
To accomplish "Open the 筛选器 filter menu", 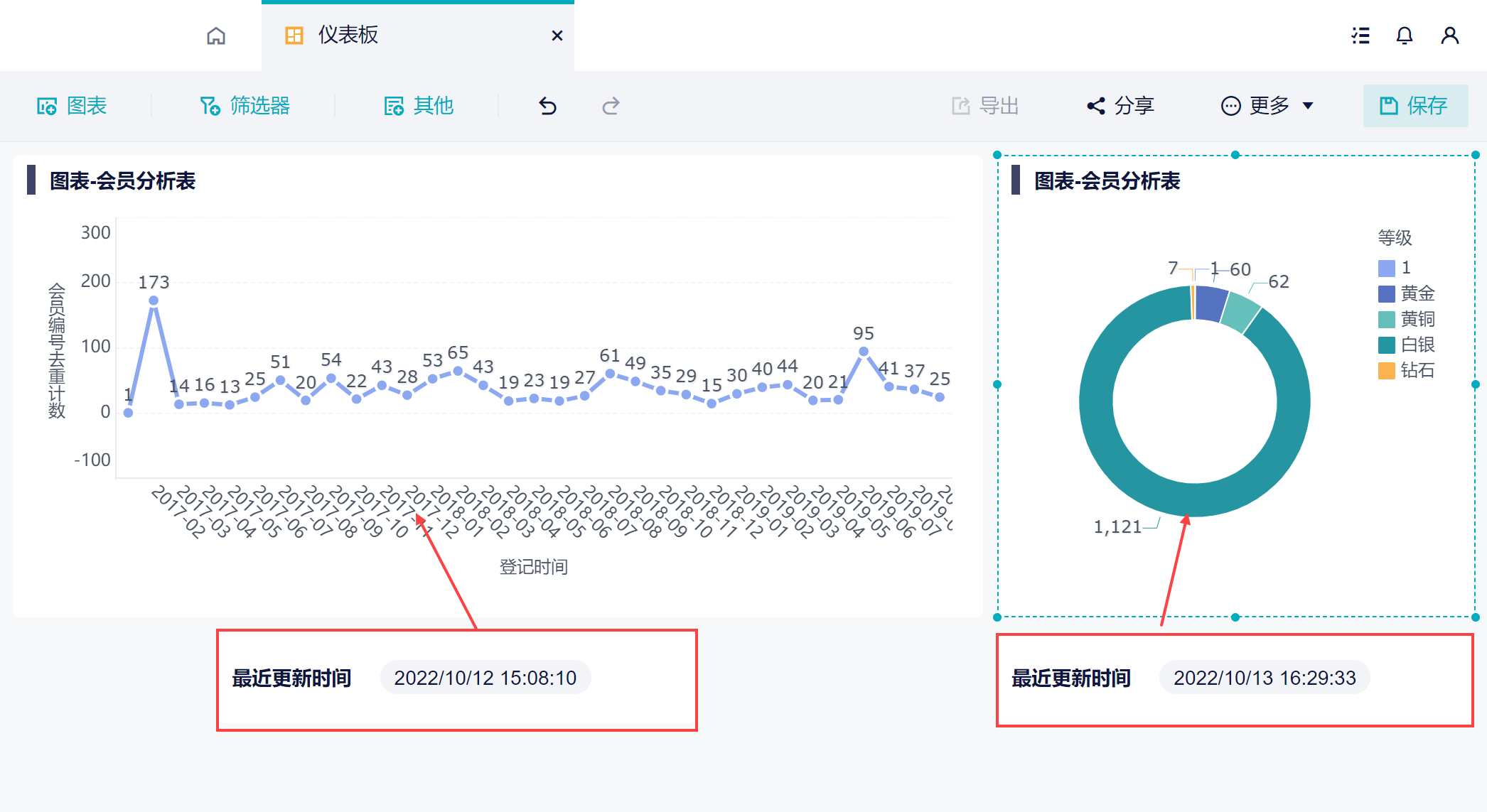I will pos(245,106).
